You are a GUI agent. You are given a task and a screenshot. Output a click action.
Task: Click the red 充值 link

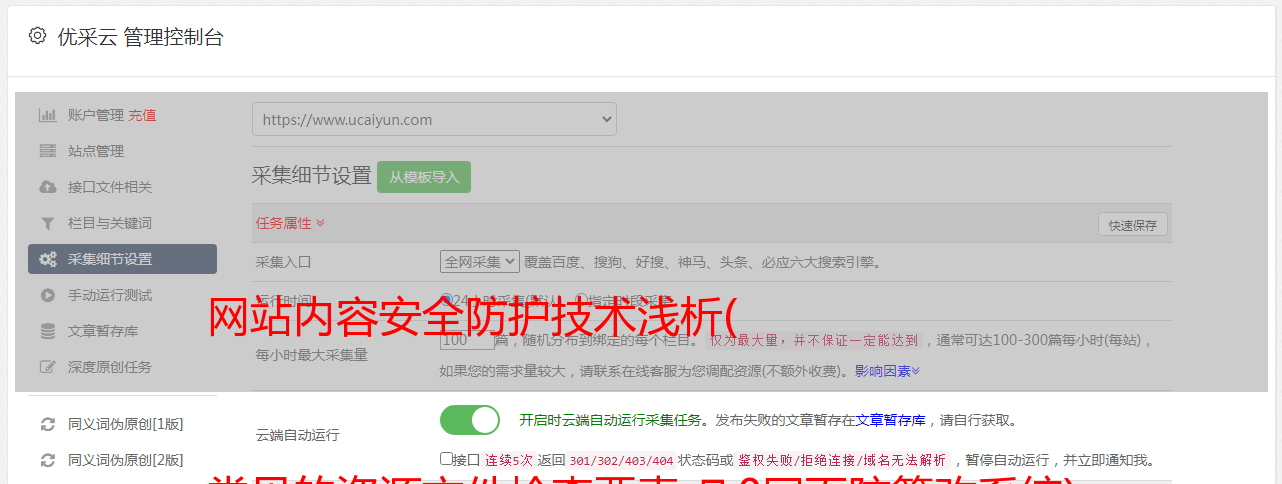(142, 115)
